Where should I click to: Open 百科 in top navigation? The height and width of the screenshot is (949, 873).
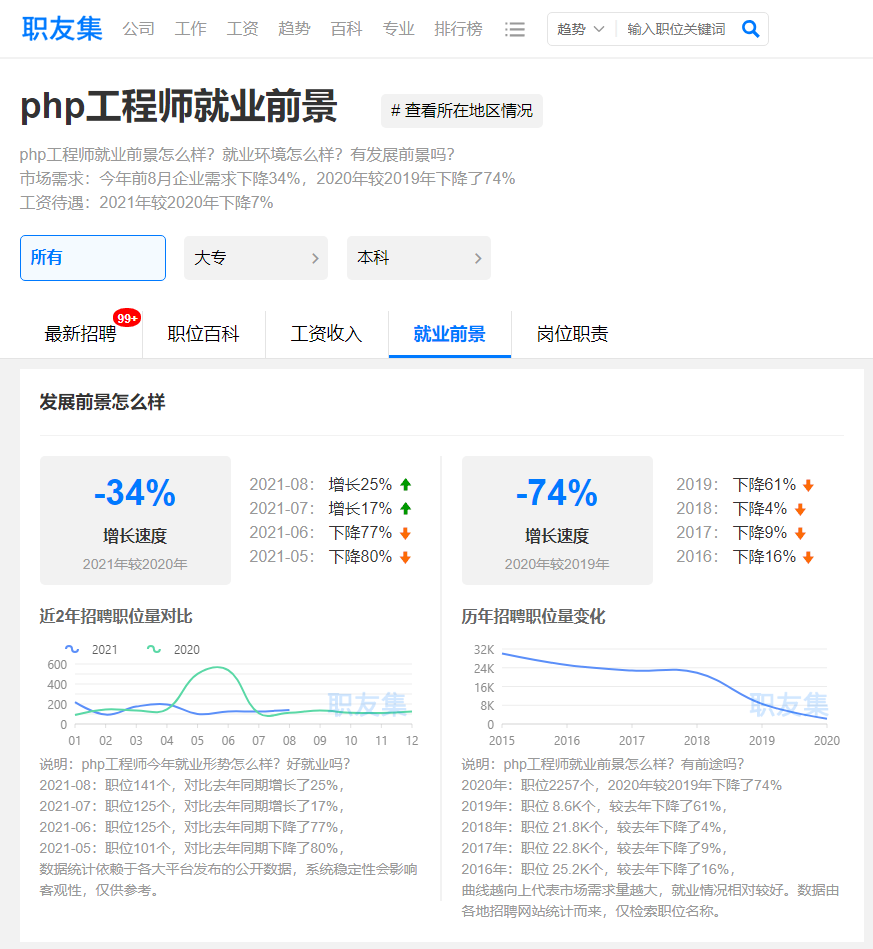(x=346, y=29)
